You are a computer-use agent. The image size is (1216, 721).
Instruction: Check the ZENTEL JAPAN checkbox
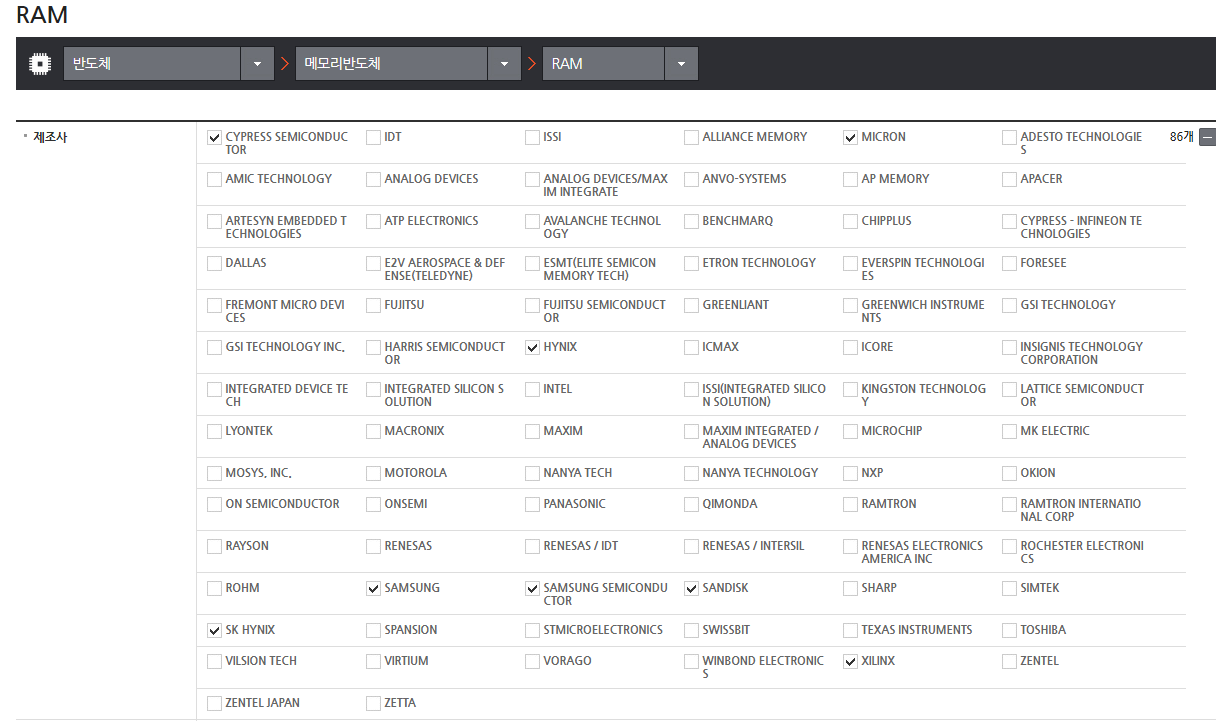(214, 703)
